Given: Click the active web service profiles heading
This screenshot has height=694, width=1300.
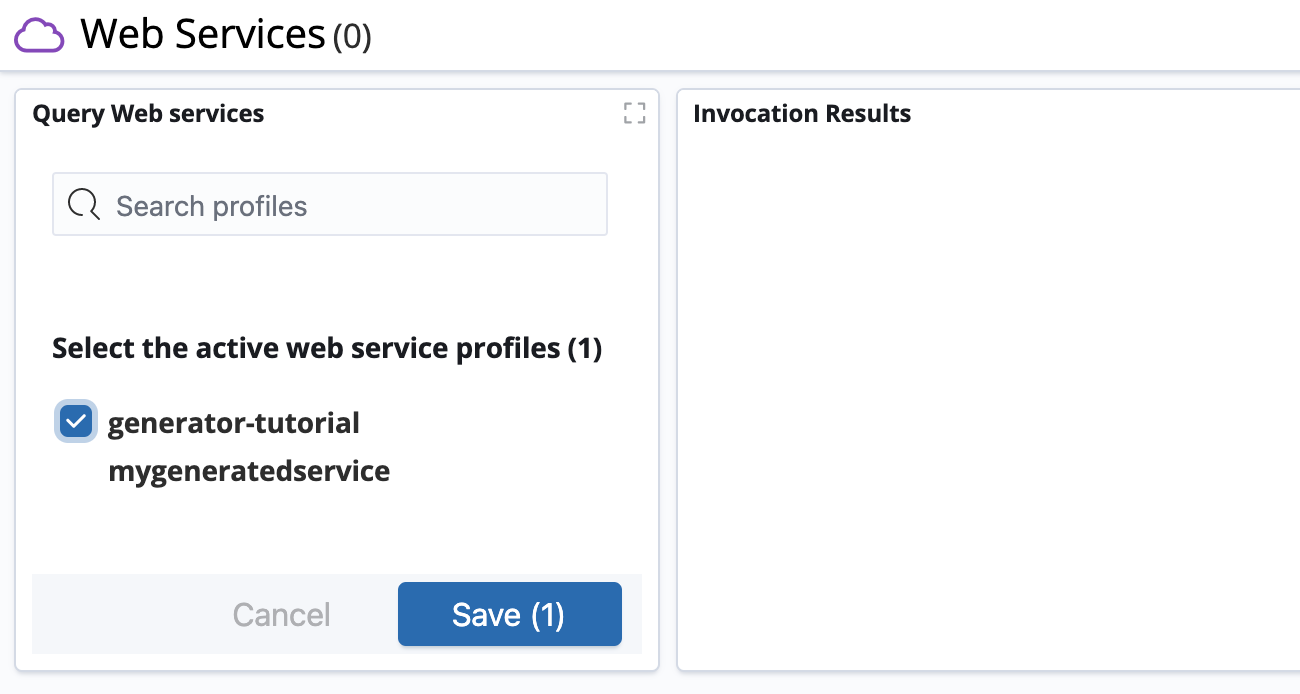Looking at the screenshot, I should point(326,347).
